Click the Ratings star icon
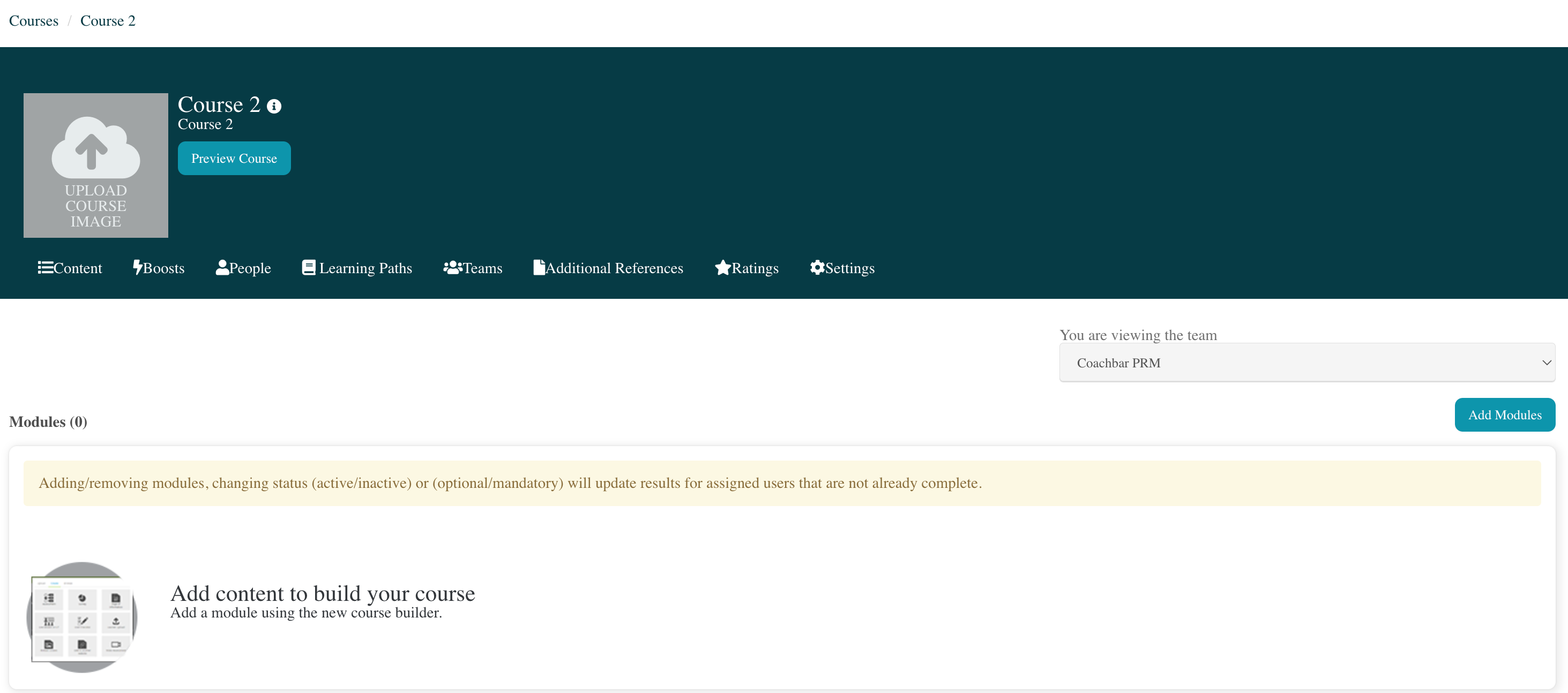 coord(722,268)
